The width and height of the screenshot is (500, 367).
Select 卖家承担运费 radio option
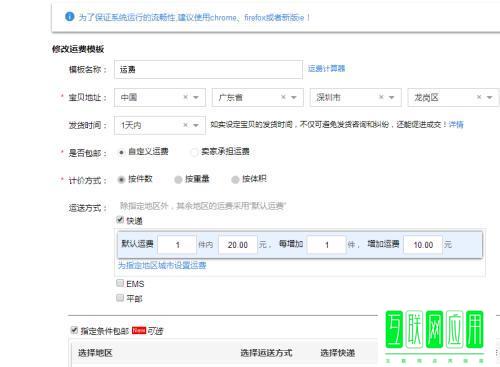pos(194,152)
